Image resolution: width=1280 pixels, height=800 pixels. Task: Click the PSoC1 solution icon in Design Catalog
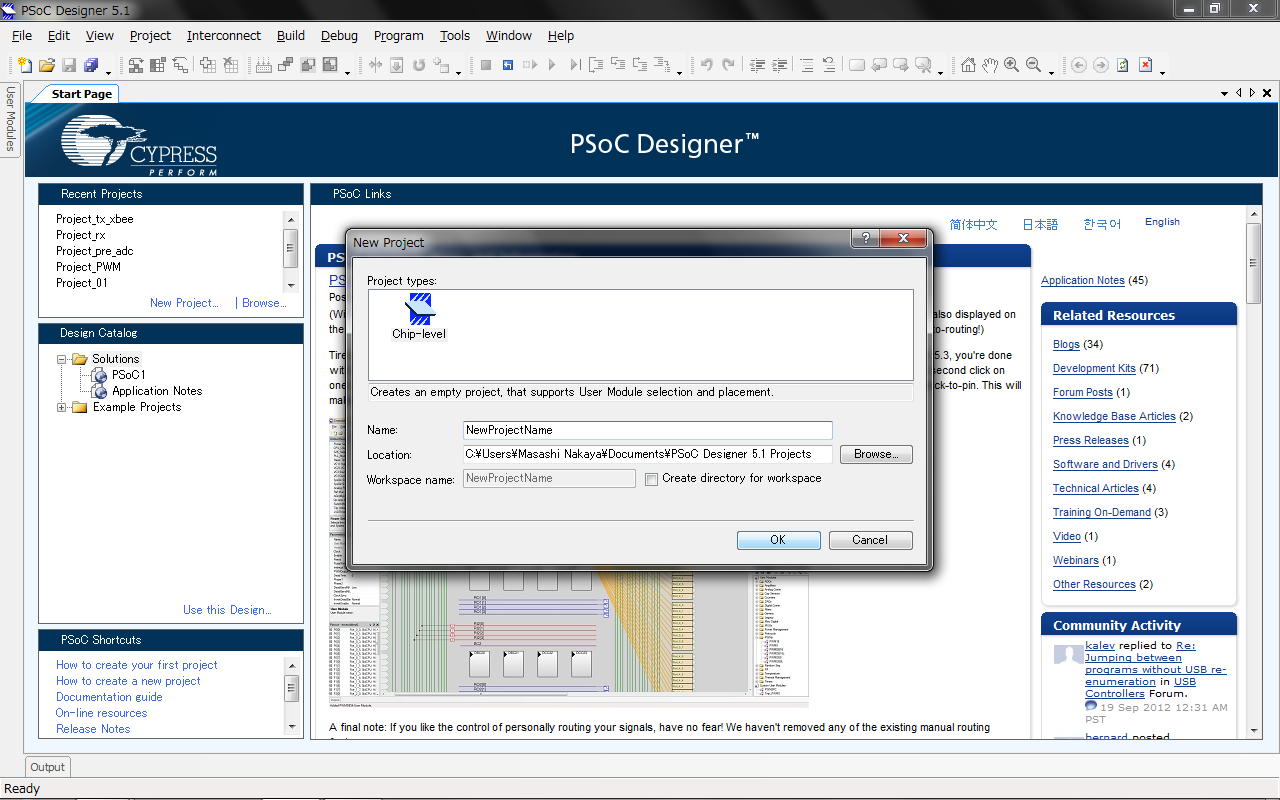click(x=98, y=375)
